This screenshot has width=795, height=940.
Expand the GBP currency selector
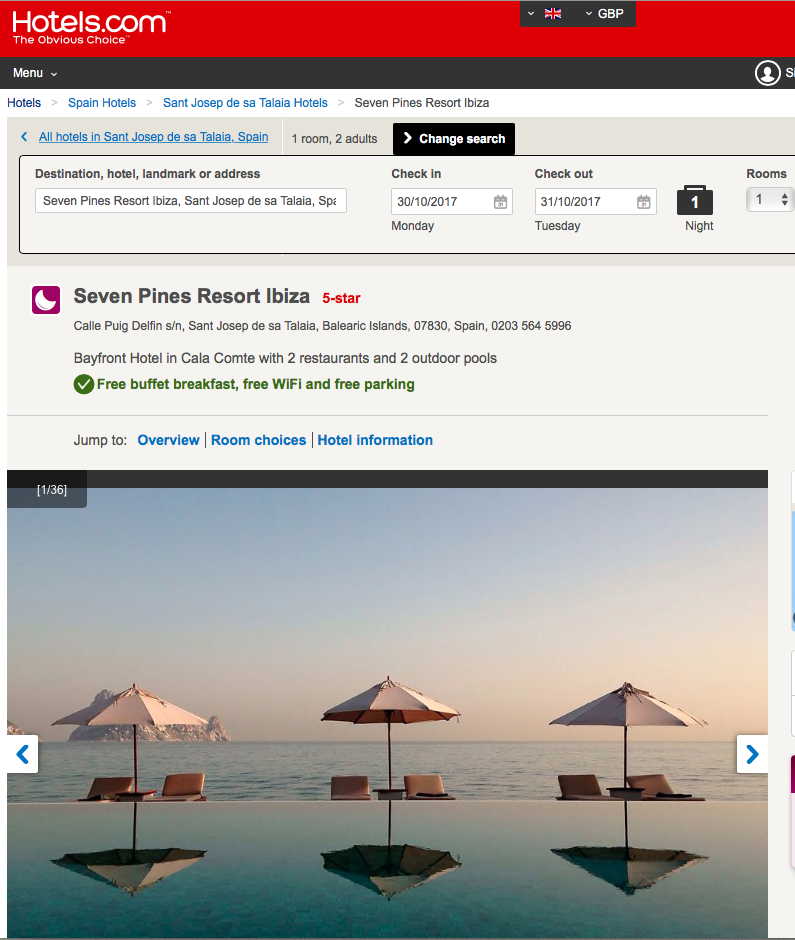point(604,14)
